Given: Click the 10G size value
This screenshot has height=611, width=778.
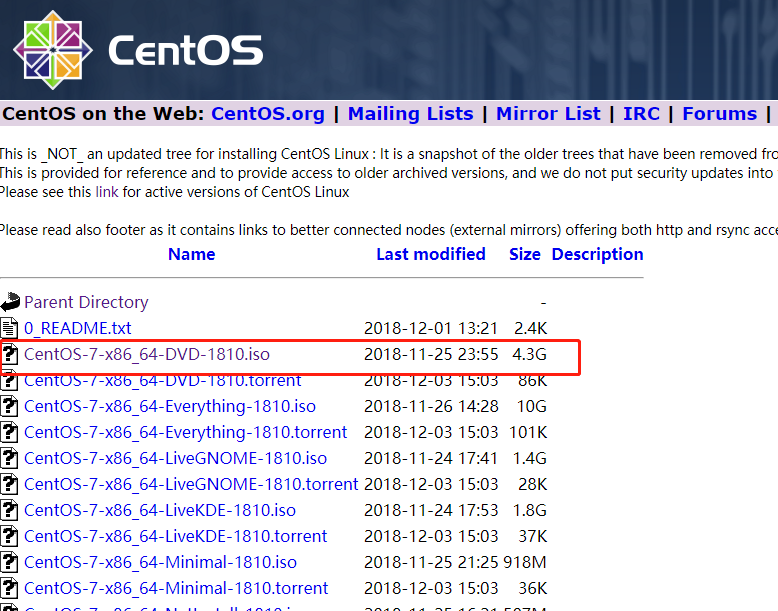Looking at the screenshot, I should point(531,406).
